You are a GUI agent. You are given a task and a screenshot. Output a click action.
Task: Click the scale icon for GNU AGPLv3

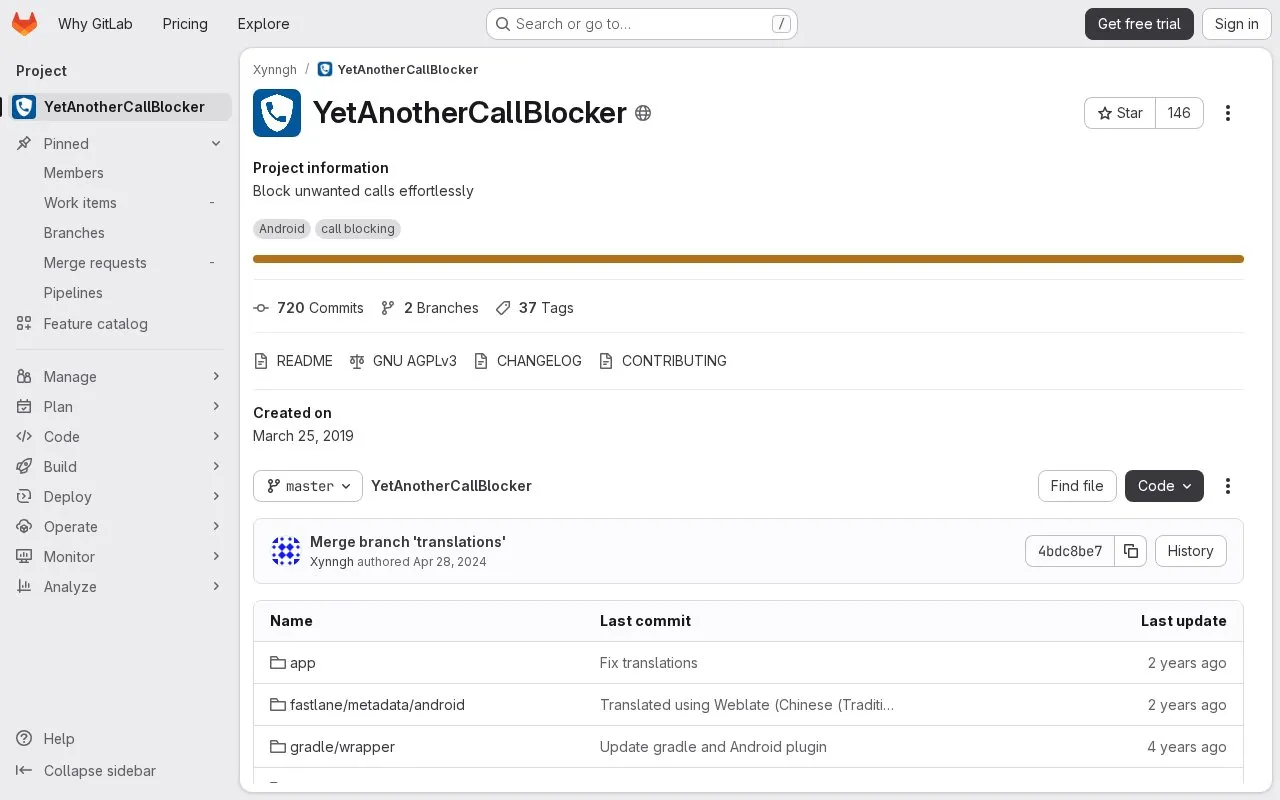coord(357,361)
